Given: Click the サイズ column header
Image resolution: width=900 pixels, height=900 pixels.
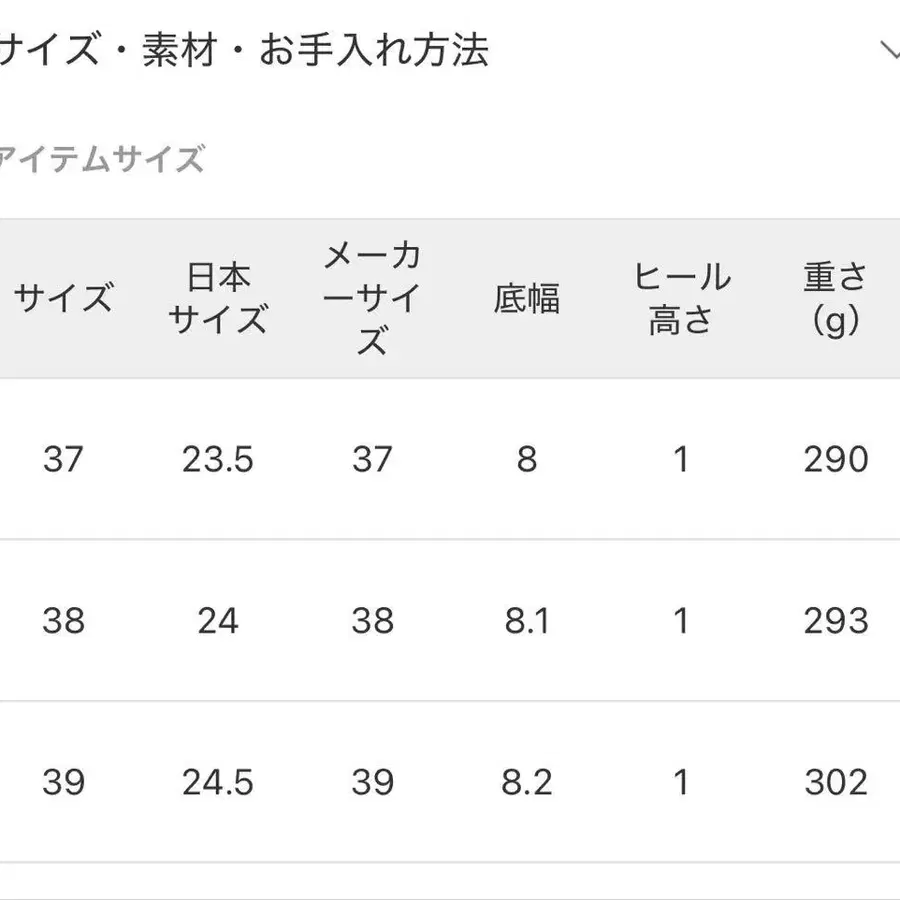Looking at the screenshot, I should pyautogui.click(x=63, y=296).
